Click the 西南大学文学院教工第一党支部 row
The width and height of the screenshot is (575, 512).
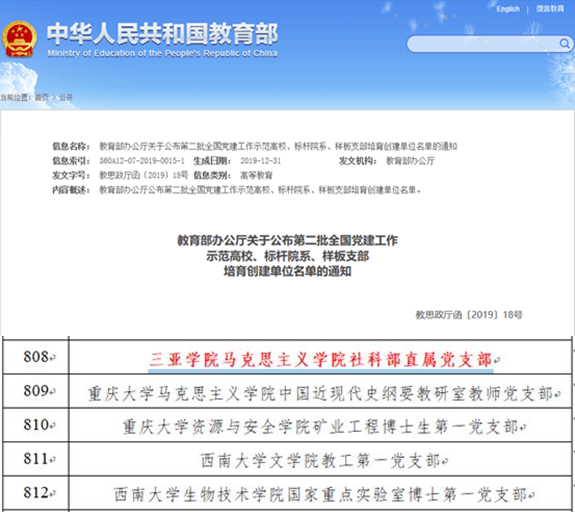(321, 461)
